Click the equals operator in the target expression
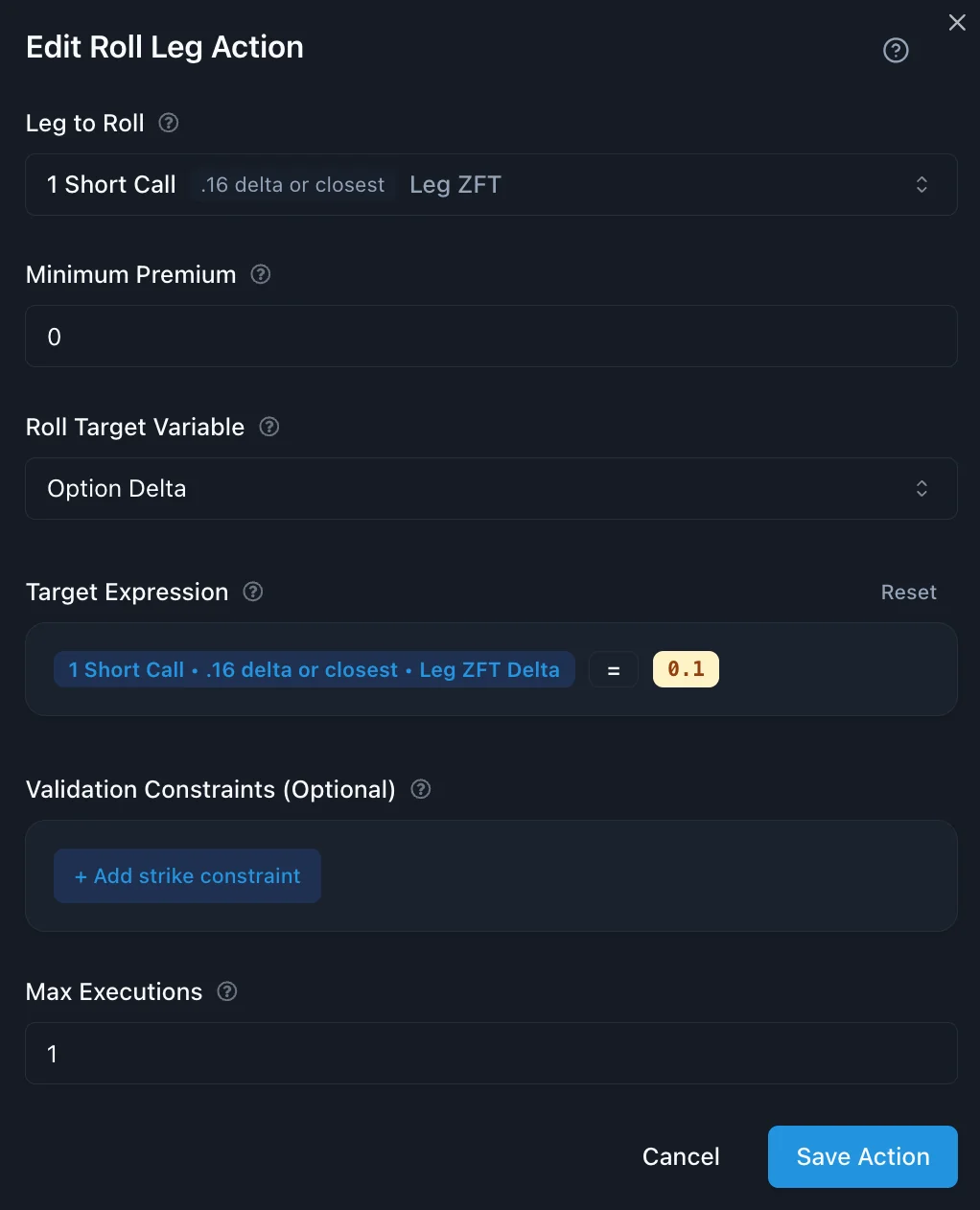The height and width of the screenshot is (1210, 980). click(614, 670)
